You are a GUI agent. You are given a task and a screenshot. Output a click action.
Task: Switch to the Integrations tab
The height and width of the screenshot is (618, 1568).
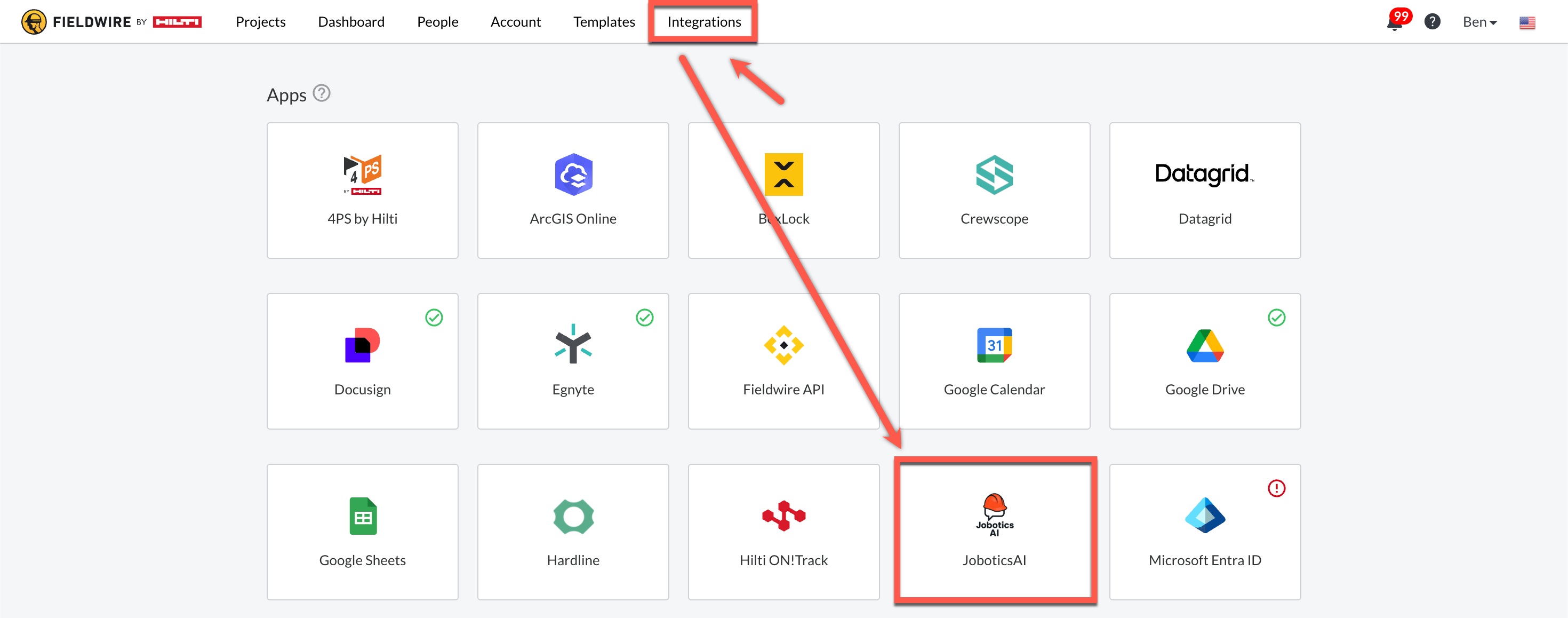(703, 22)
